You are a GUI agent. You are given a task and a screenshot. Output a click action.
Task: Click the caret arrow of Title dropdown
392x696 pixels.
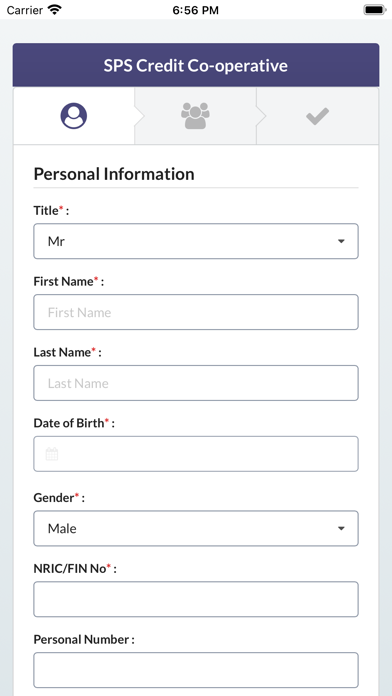tap(341, 241)
